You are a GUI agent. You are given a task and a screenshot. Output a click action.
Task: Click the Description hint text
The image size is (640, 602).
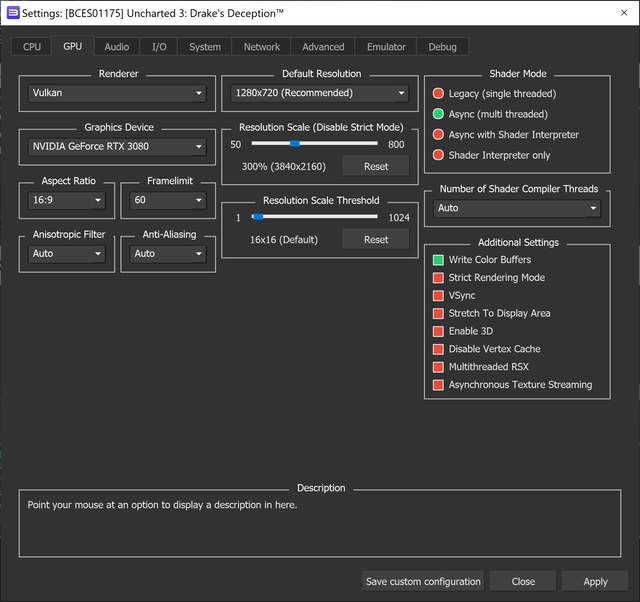pyautogui.click(x=162, y=505)
